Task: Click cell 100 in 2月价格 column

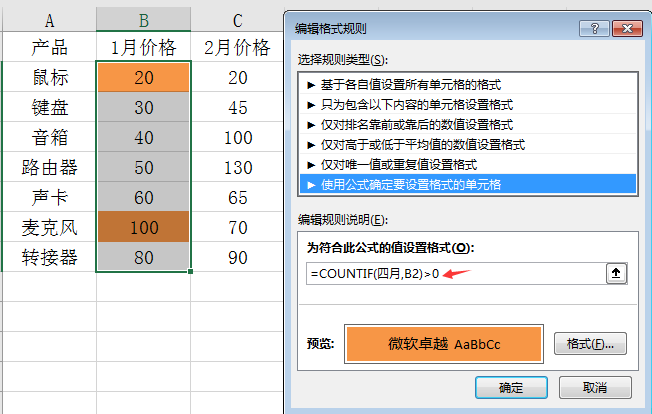Action: point(237,137)
